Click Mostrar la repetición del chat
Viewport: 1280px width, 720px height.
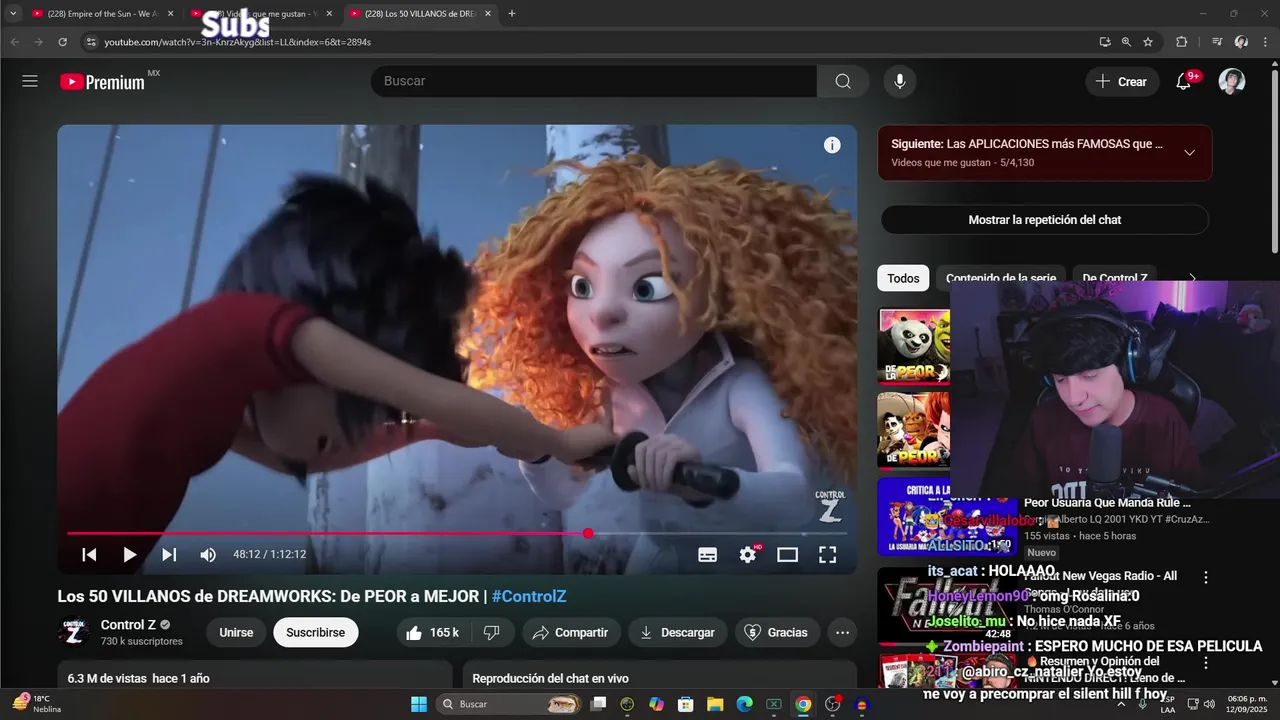click(1044, 220)
